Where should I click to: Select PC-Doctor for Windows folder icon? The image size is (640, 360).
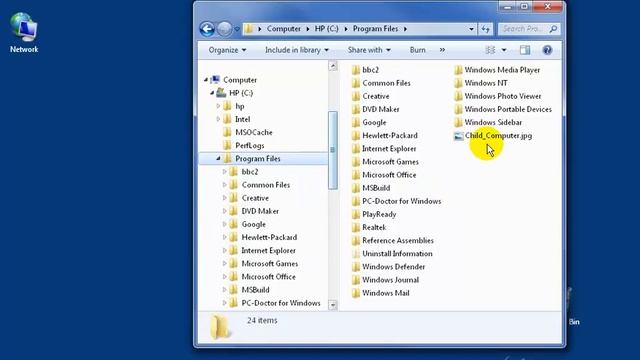356,201
